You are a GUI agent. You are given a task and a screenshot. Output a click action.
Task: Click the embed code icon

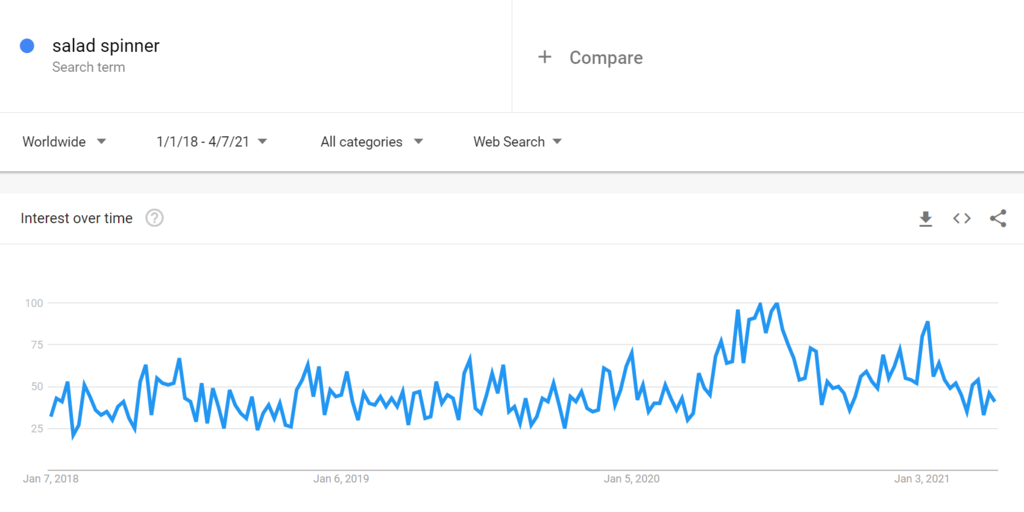(x=962, y=219)
